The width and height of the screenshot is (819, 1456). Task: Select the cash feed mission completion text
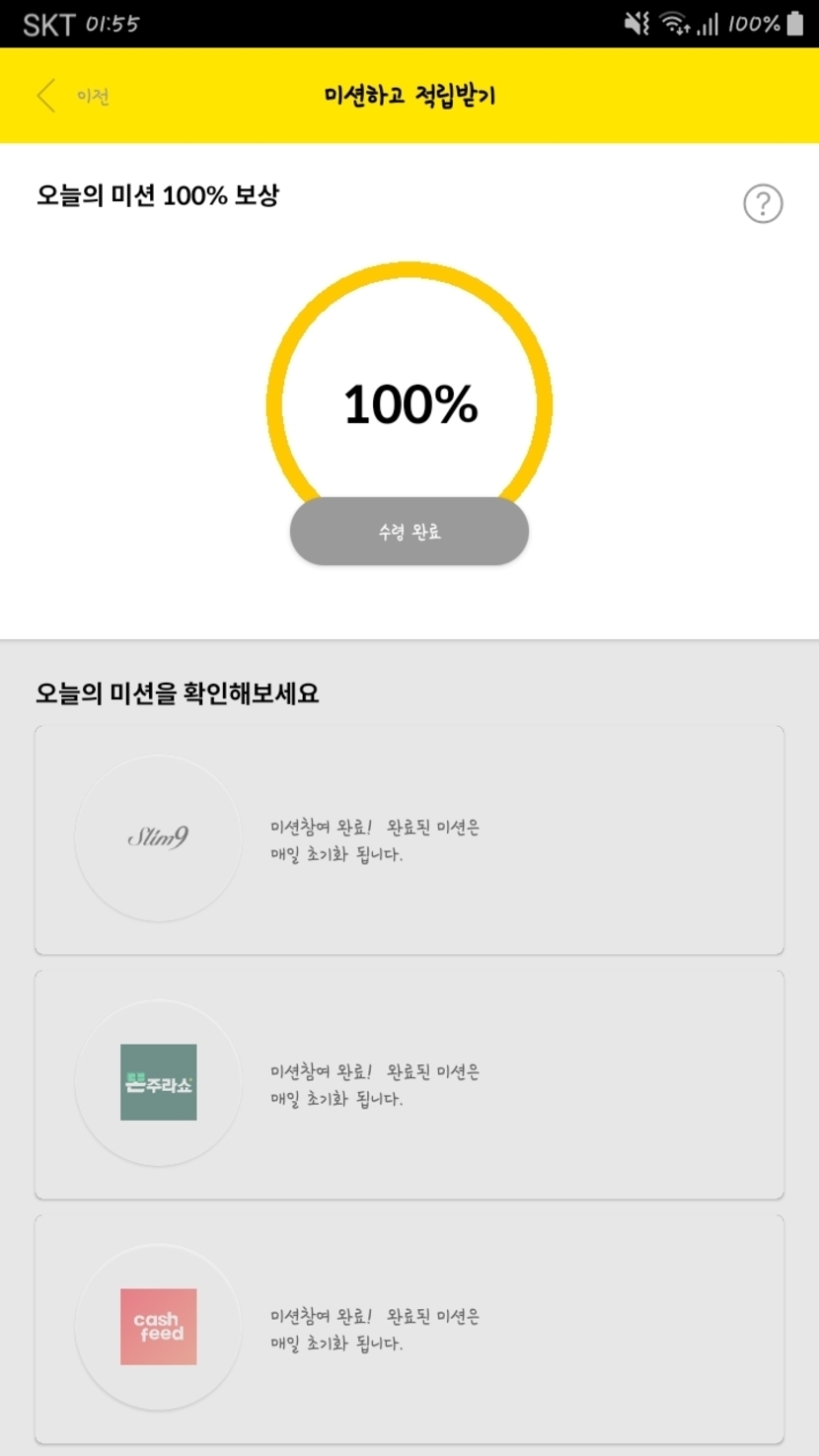(x=375, y=1330)
